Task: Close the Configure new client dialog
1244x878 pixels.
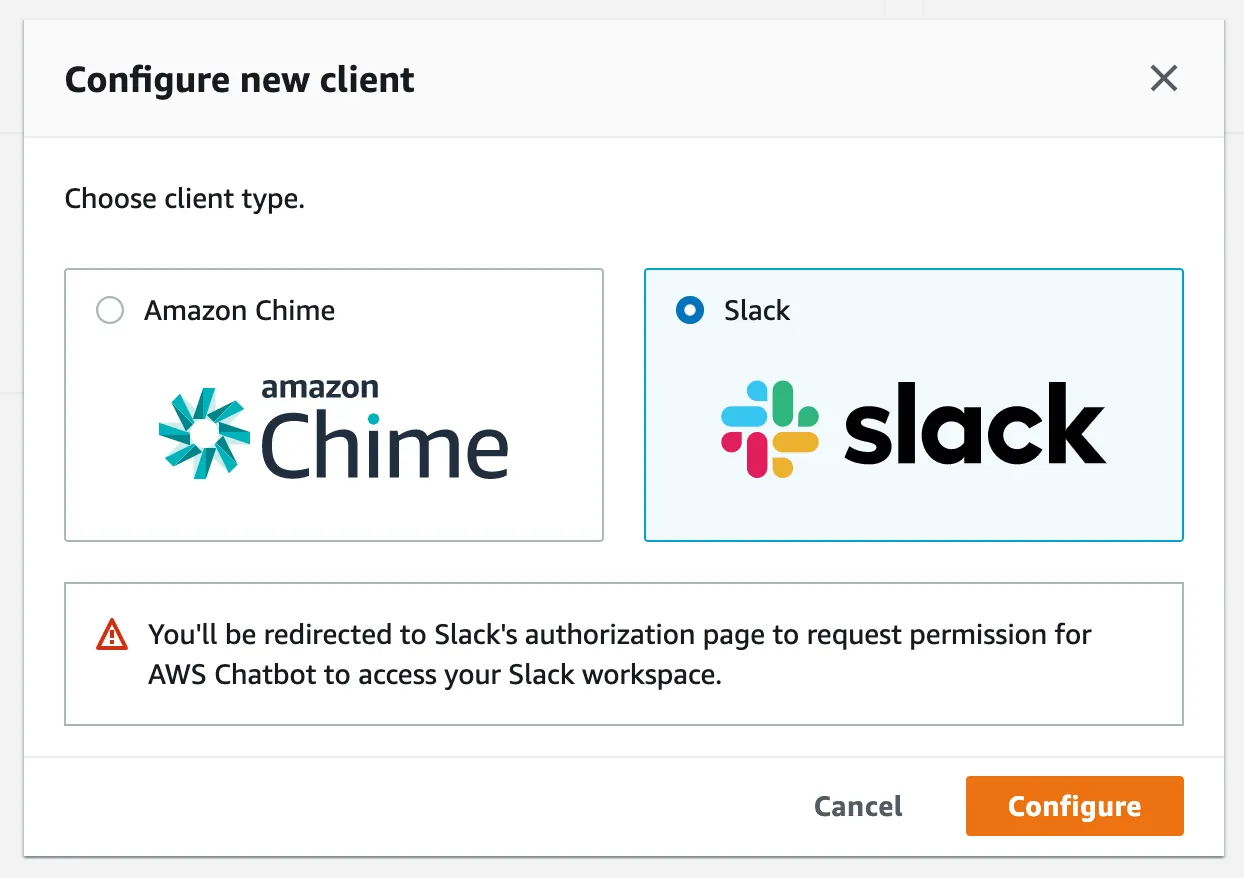Action: pos(1163,78)
